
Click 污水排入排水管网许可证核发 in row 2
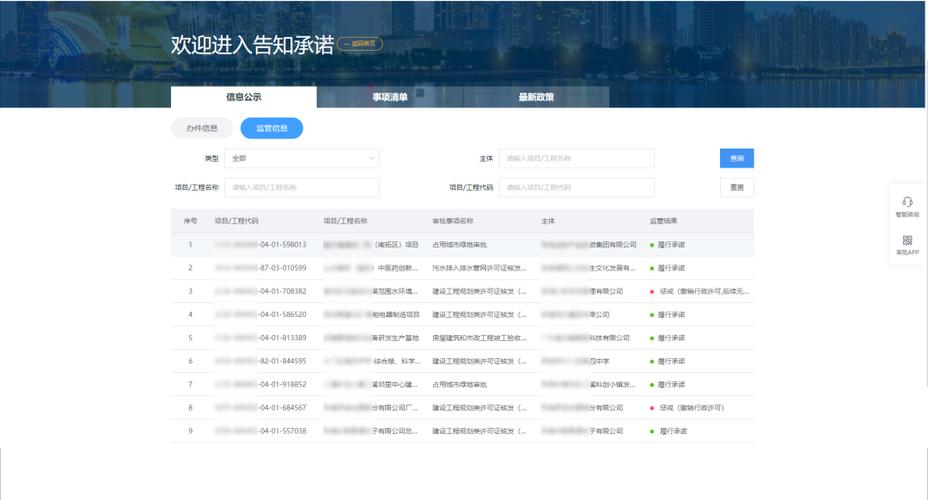click(x=479, y=268)
